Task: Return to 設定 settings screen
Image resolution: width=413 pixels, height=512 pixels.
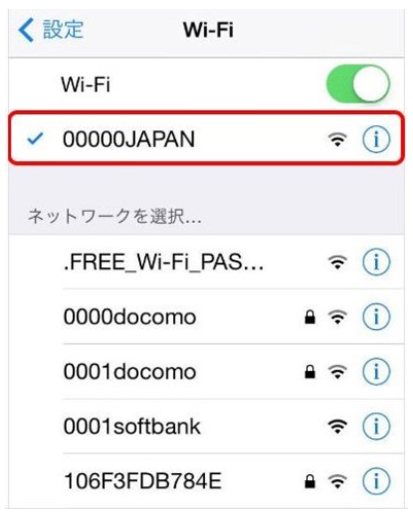Action: [51, 30]
